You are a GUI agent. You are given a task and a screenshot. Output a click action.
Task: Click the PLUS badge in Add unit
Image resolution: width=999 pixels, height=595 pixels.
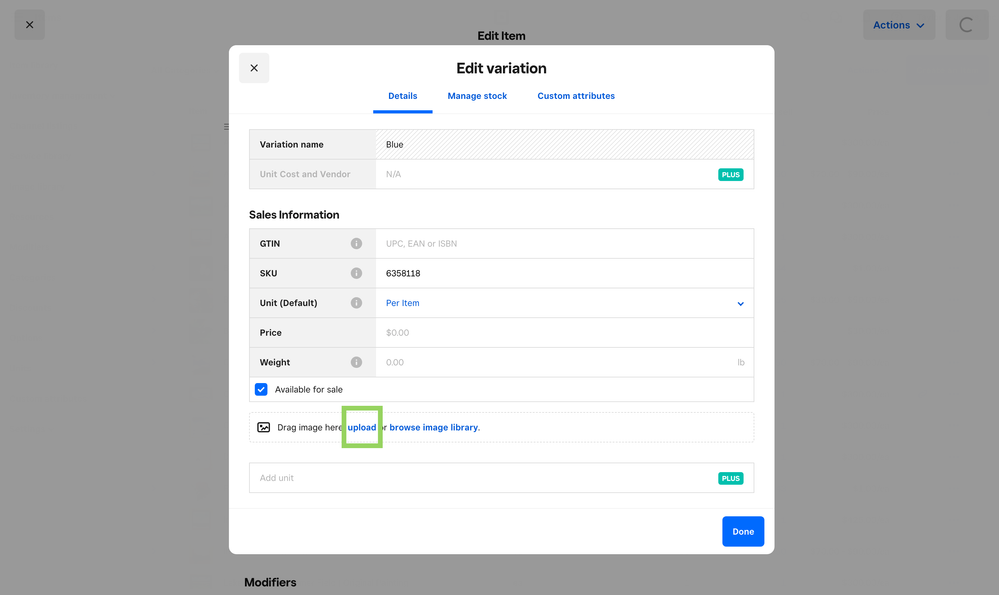(730, 478)
